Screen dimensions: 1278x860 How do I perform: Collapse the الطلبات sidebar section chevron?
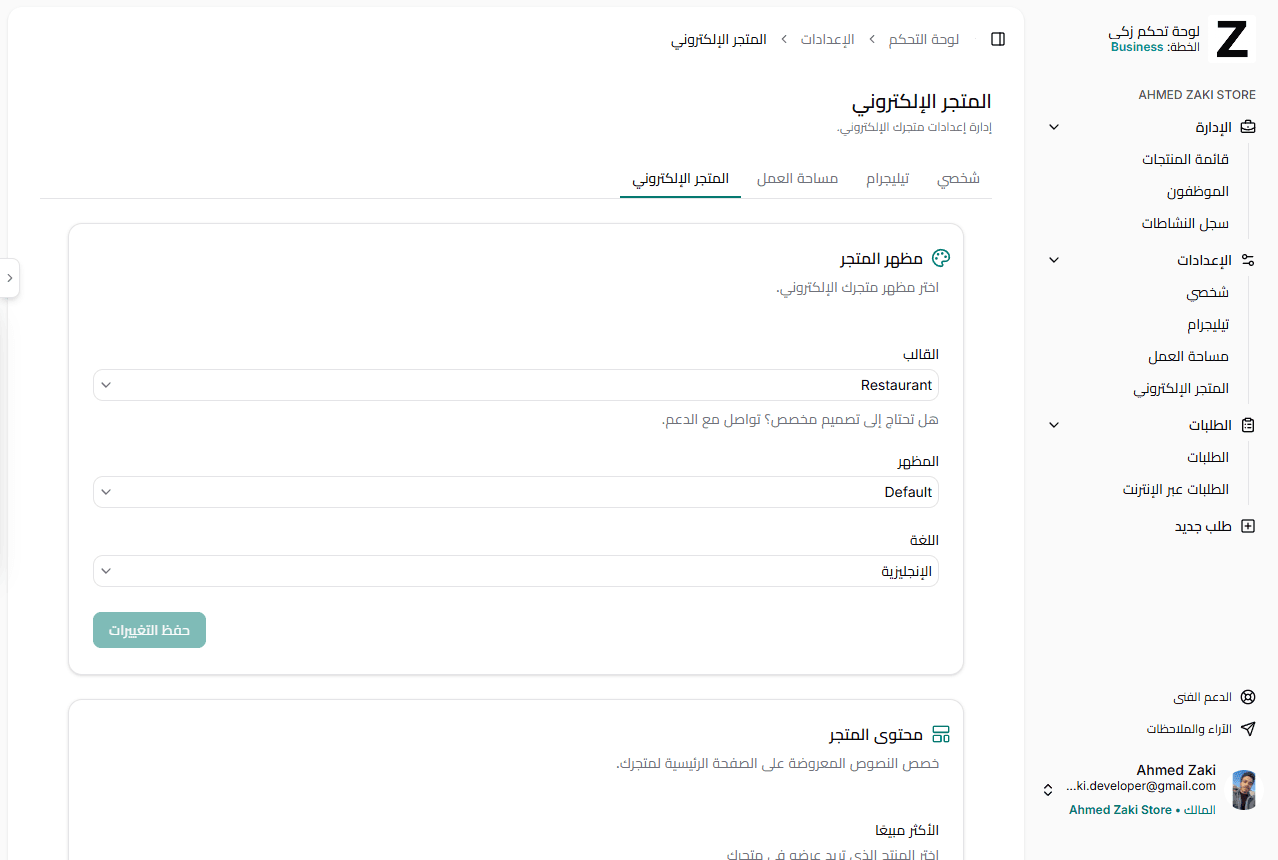coord(1054,425)
